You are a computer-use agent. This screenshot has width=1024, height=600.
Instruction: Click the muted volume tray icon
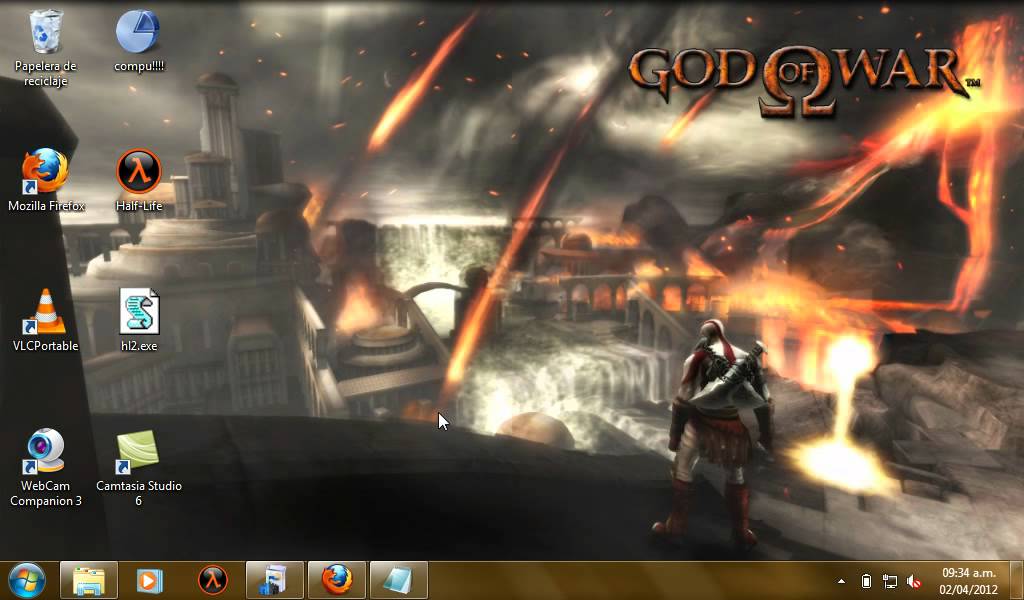pos(914,581)
